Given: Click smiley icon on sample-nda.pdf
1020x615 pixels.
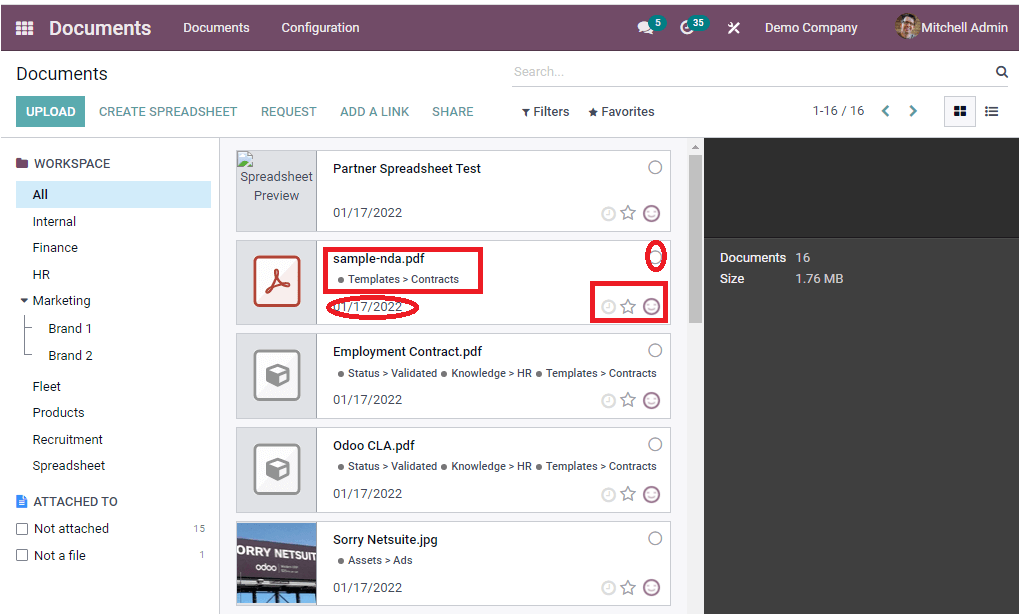Looking at the screenshot, I should [651, 307].
